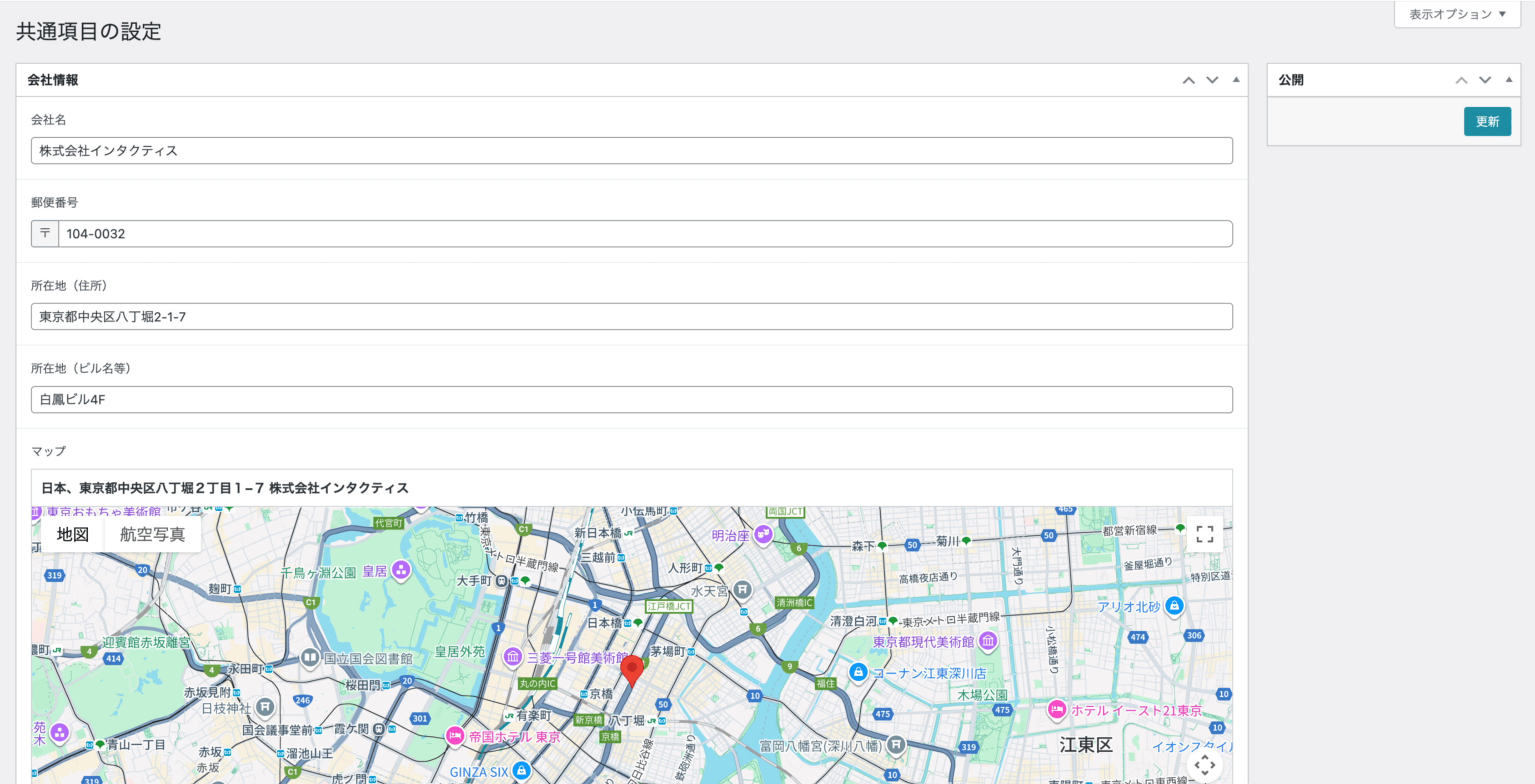Click the map fullscreen toggle icon

1204,534
